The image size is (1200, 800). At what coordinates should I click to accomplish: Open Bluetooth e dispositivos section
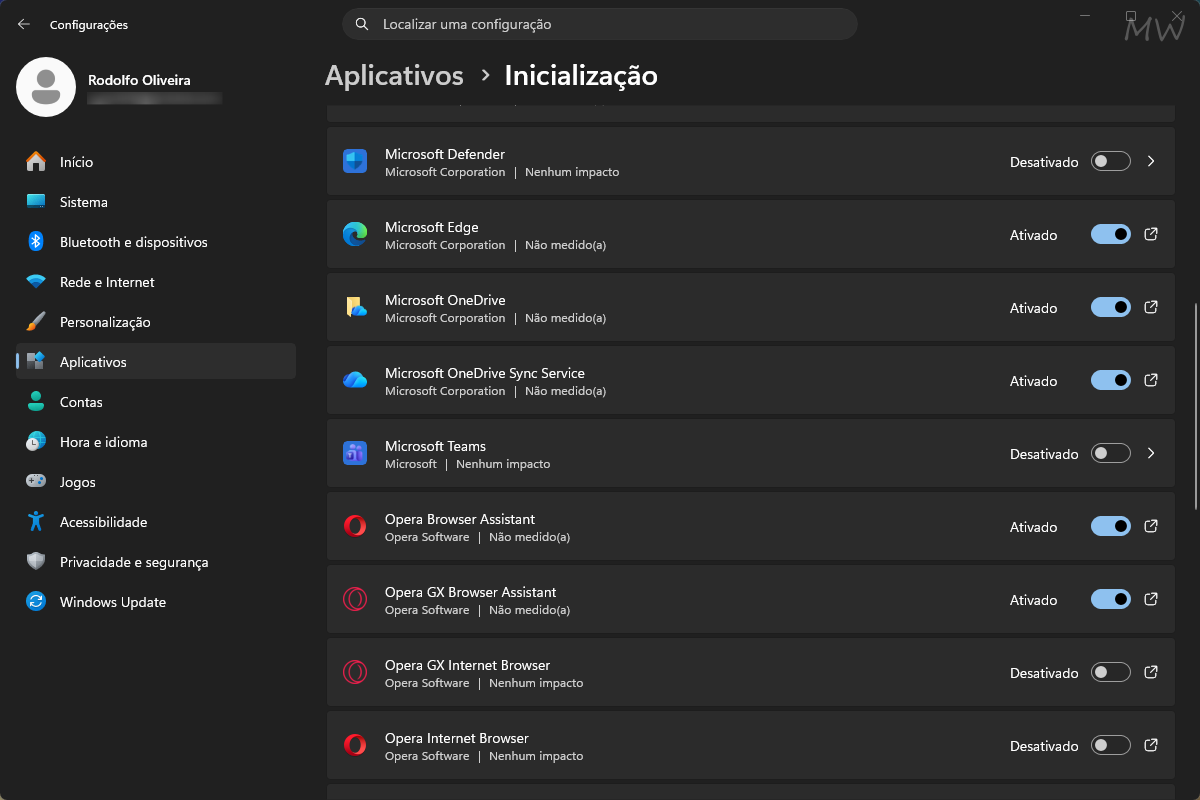click(x=156, y=242)
